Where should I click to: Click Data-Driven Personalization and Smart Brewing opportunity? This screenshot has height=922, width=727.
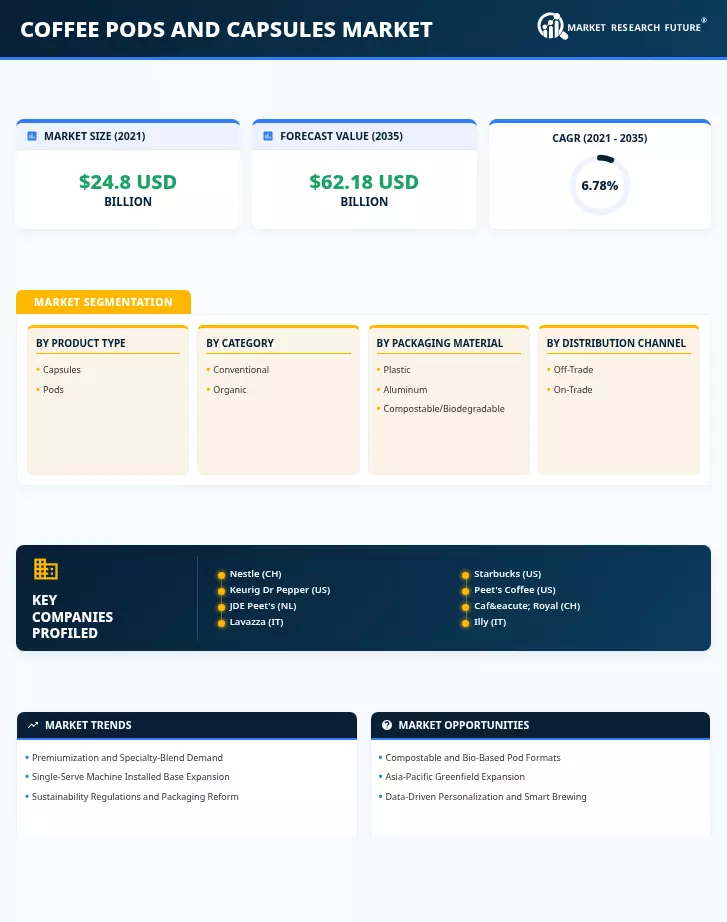click(486, 797)
